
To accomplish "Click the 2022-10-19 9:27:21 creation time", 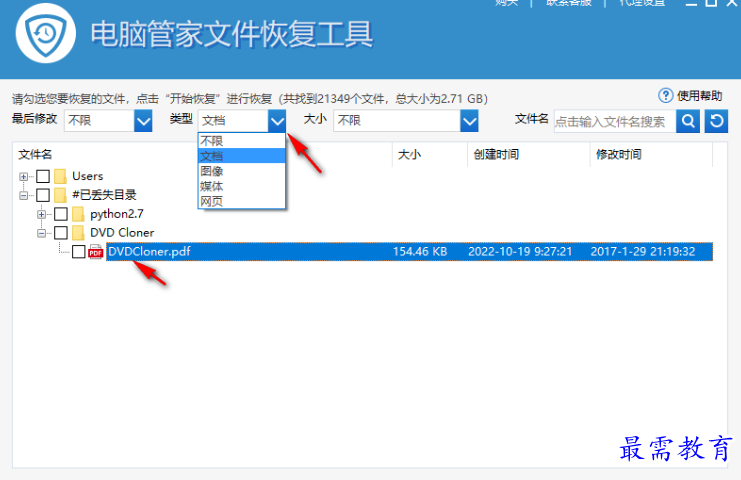I will tap(520, 251).
